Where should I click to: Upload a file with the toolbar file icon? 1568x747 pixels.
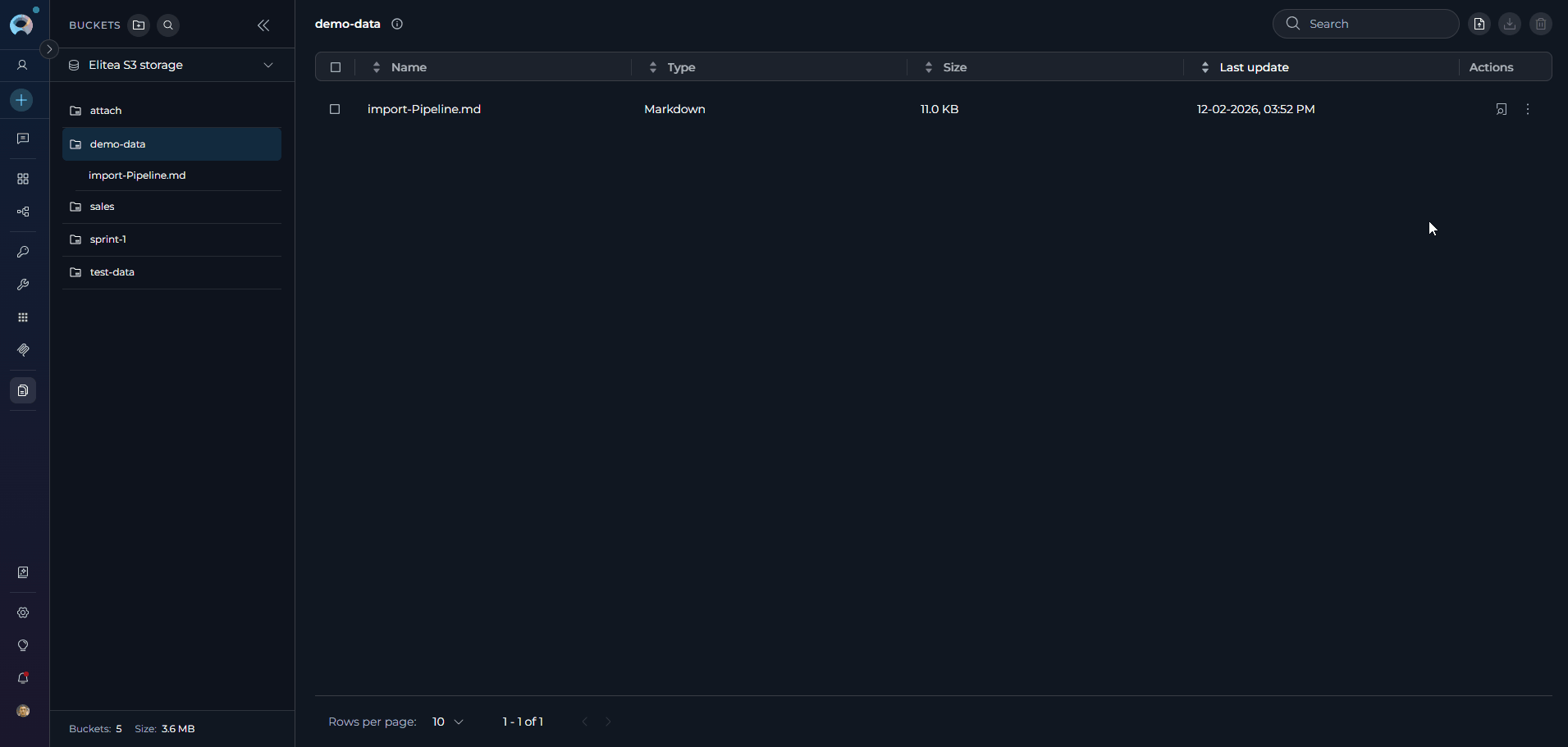(1479, 24)
